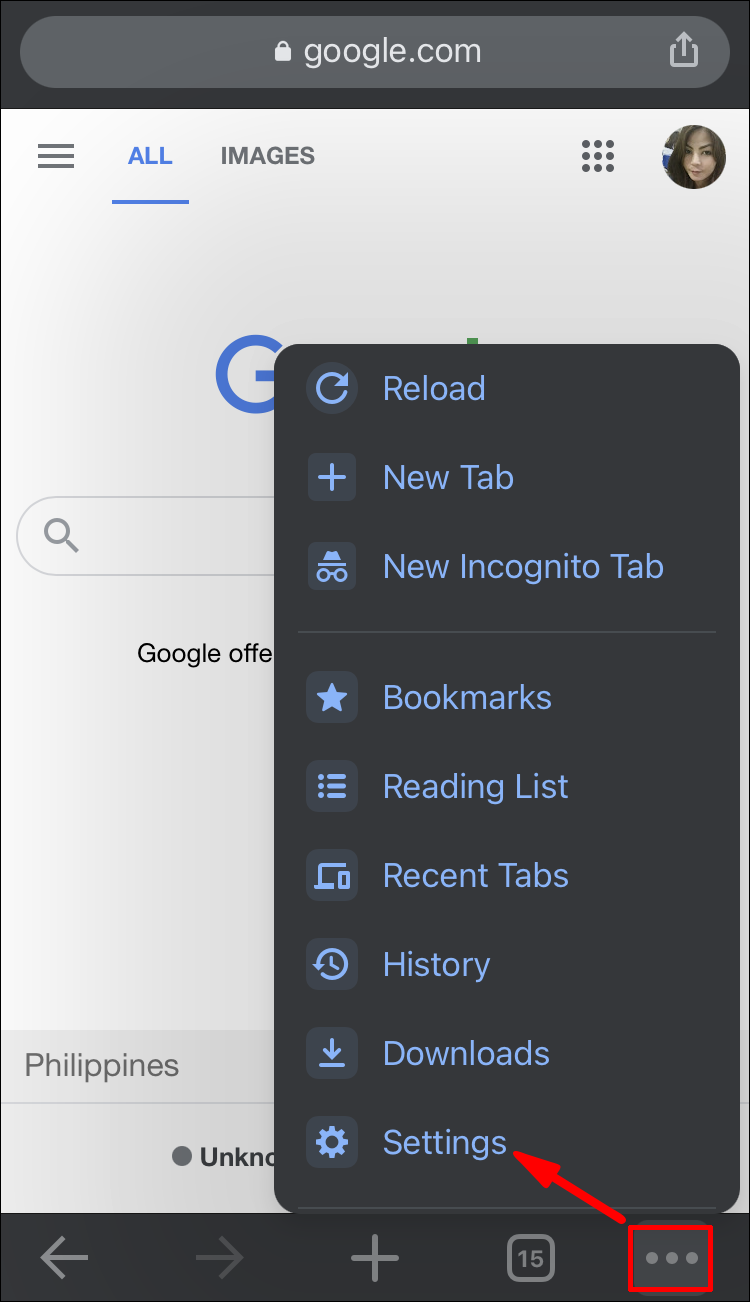Switch to the IMAGES tab
The width and height of the screenshot is (750, 1302).
(x=267, y=156)
